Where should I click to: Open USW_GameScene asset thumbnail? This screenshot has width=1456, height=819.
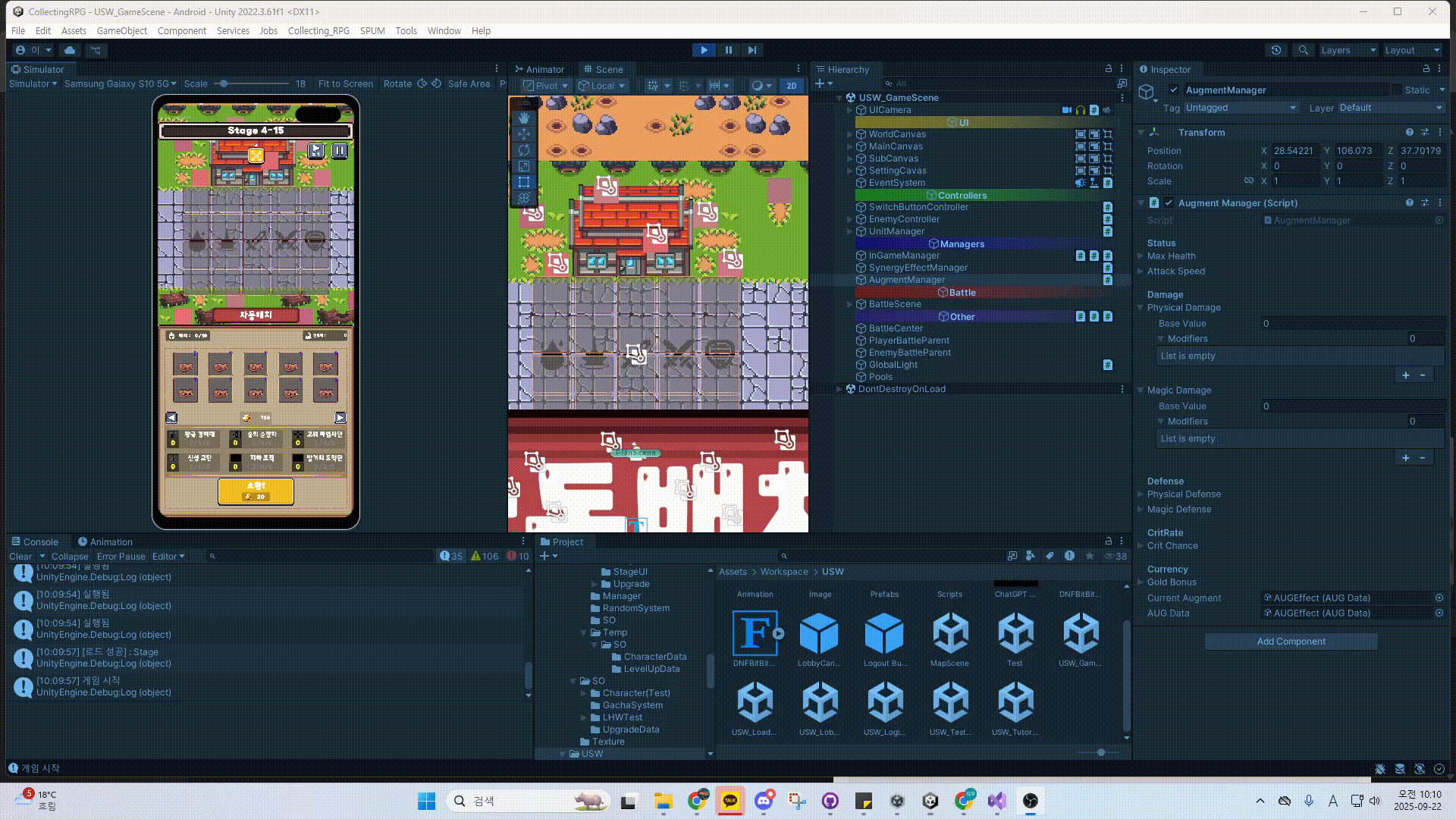tap(1080, 634)
